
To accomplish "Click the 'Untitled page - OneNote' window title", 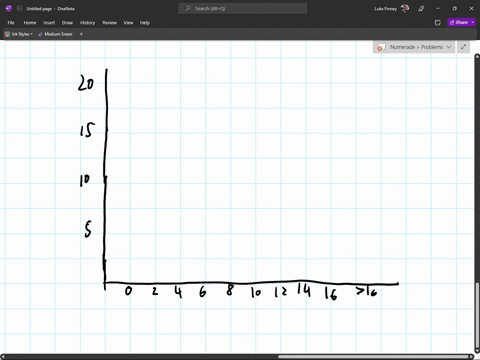I will pos(51,9).
